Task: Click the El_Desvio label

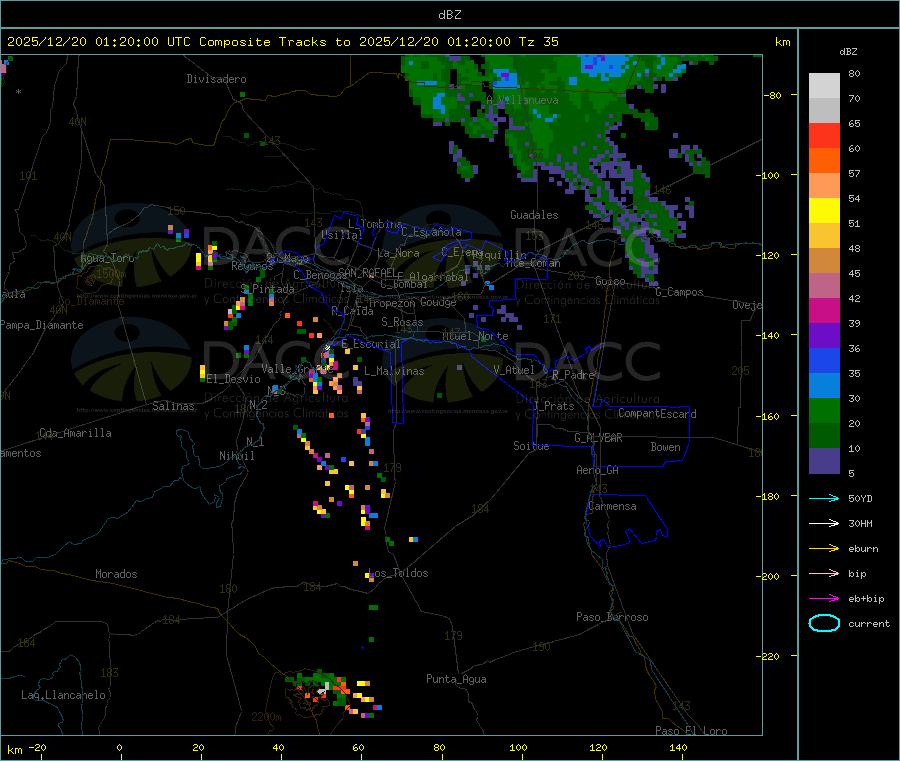Action: click(x=233, y=379)
